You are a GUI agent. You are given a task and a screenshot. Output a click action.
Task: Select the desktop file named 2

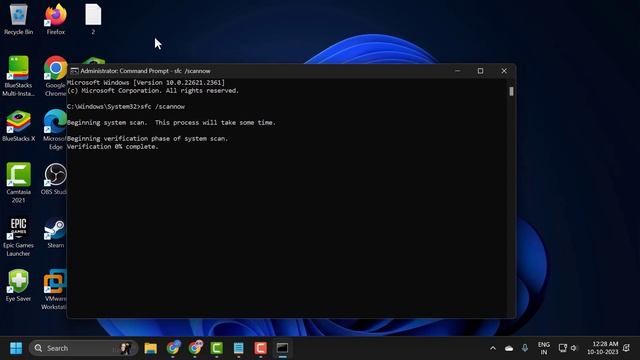point(93,20)
